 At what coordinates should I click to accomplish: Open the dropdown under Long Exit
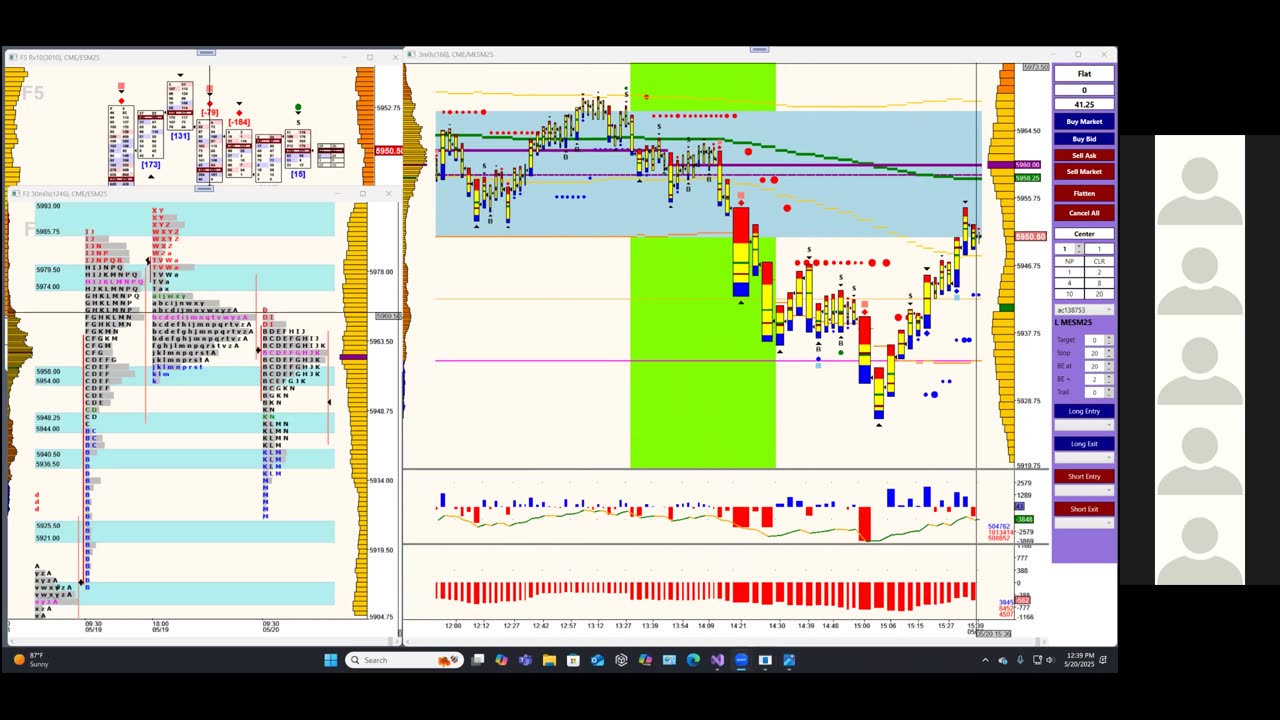[1084, 458]
